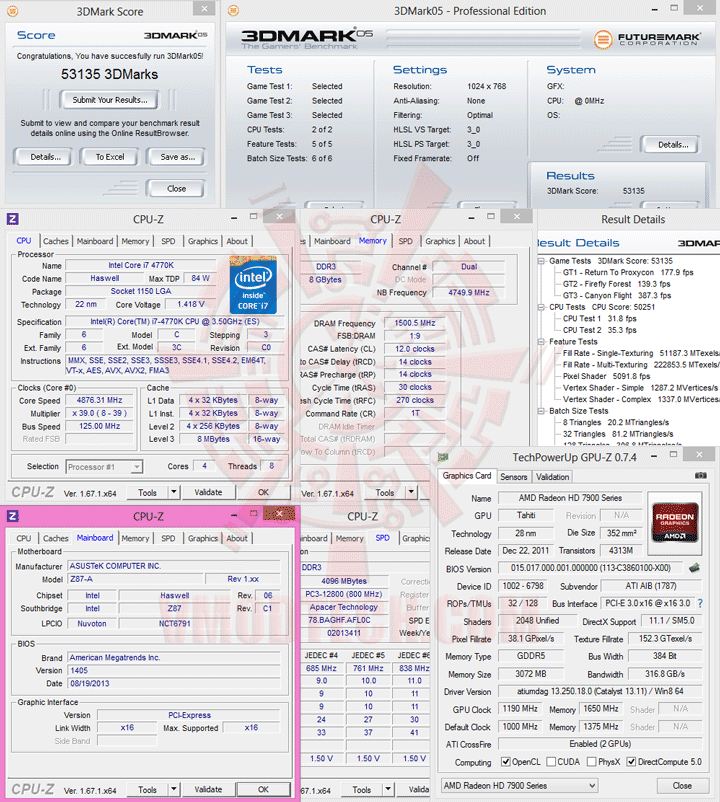This screenshot has height=802, width=720.
Task: Click To Excel button in 3DMark Score
Action: click(109, 157)
